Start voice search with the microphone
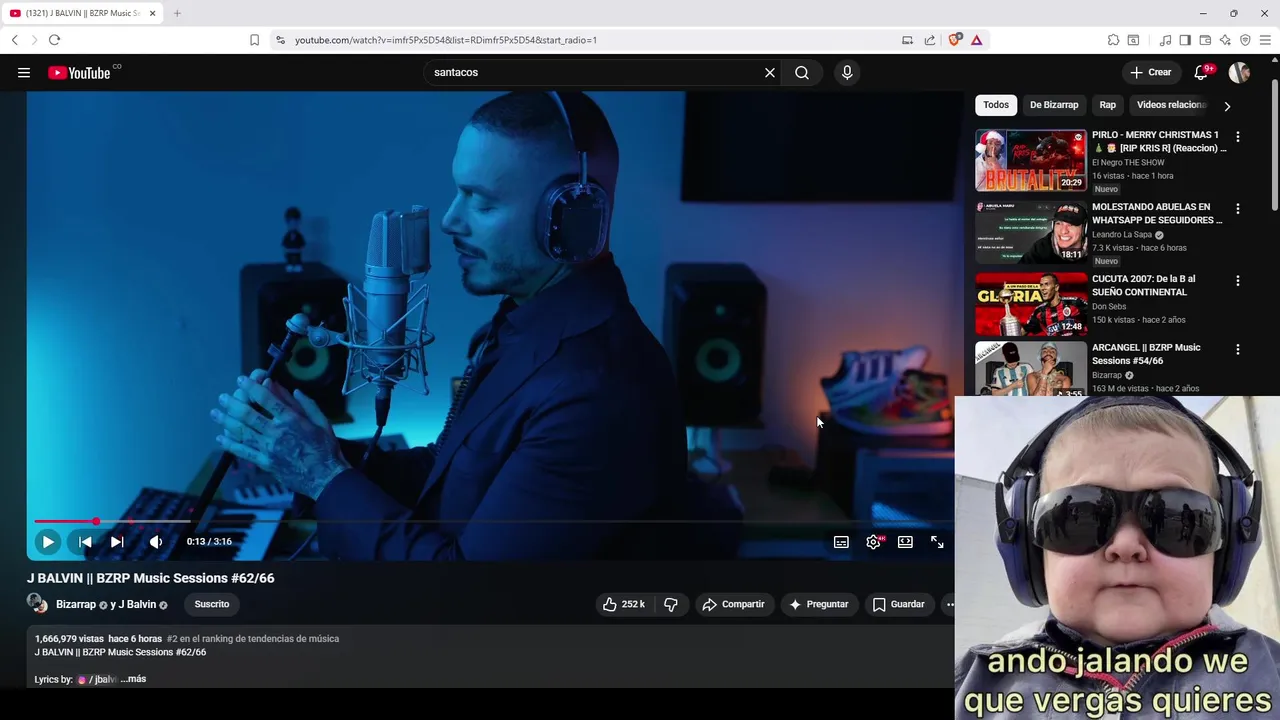 847,72
